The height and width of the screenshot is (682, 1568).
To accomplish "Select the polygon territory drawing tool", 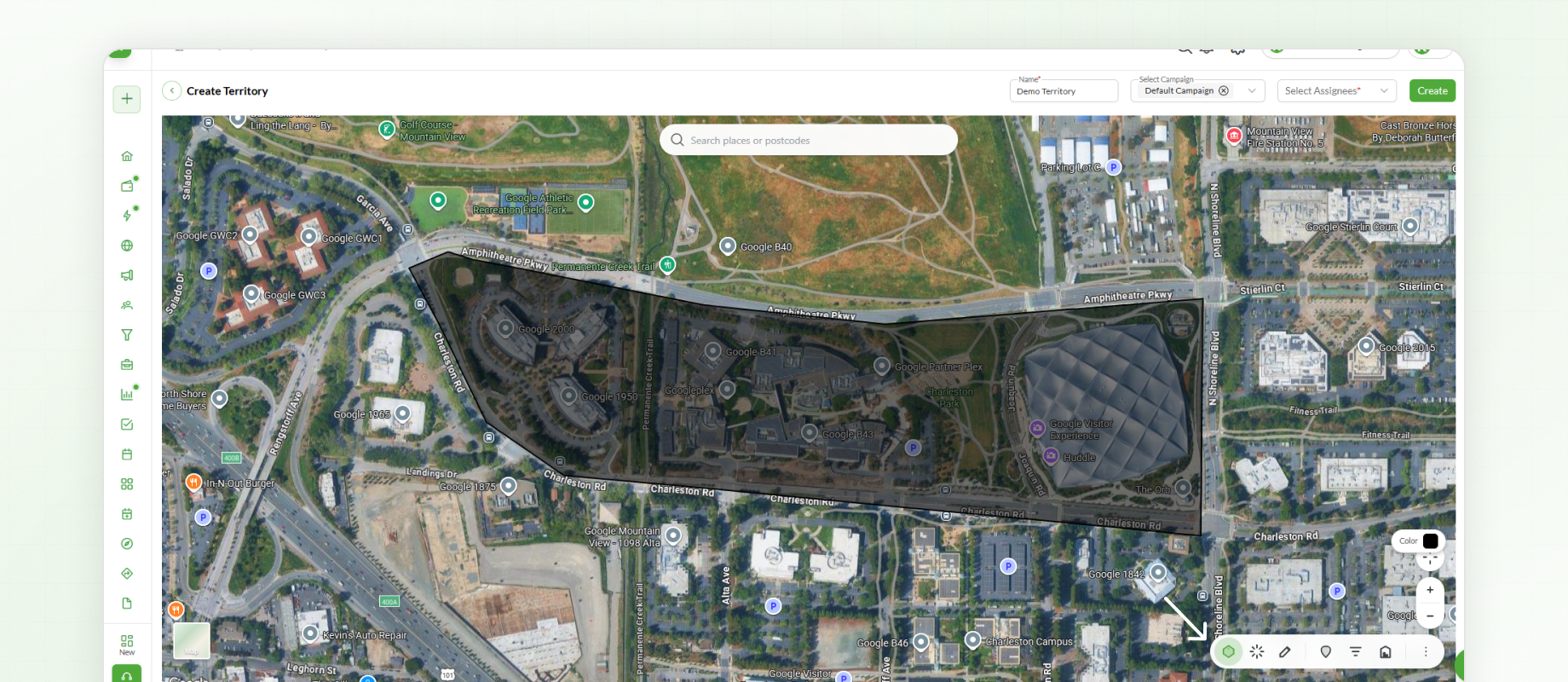I will (1228, 651).
